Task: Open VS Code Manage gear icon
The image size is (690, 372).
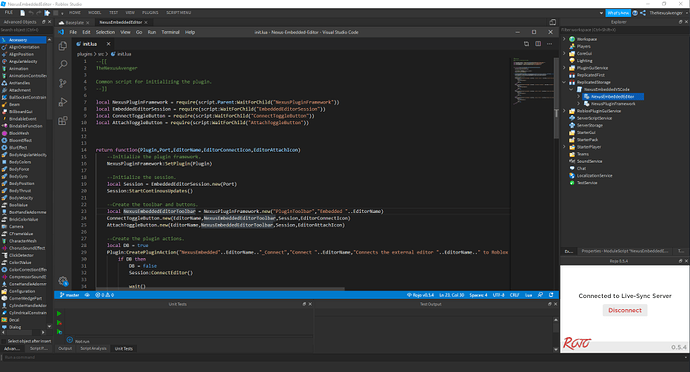Action: click(x=63, y=280)
